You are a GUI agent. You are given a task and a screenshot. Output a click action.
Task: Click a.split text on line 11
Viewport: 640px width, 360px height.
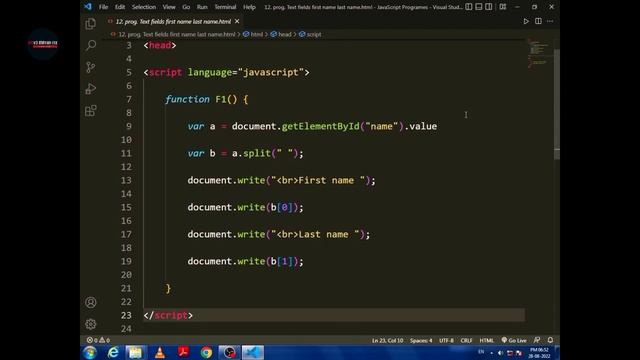point(251,153)
